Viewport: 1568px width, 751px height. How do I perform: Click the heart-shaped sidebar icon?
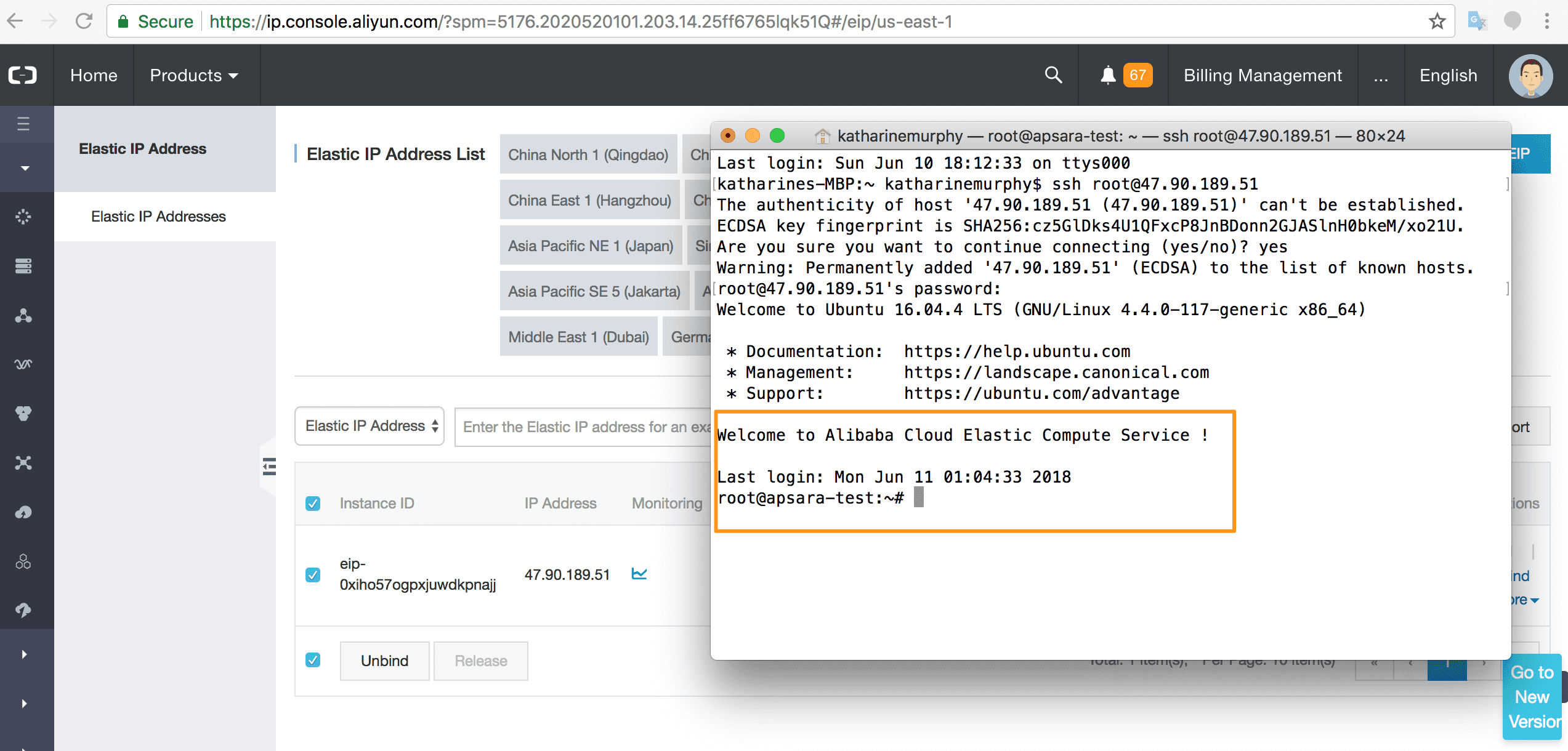[23, 414]
